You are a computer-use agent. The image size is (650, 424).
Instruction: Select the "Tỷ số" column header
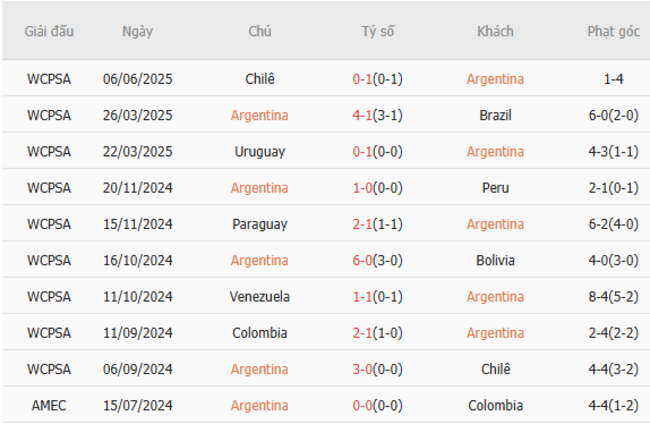[x=377, y=31]
